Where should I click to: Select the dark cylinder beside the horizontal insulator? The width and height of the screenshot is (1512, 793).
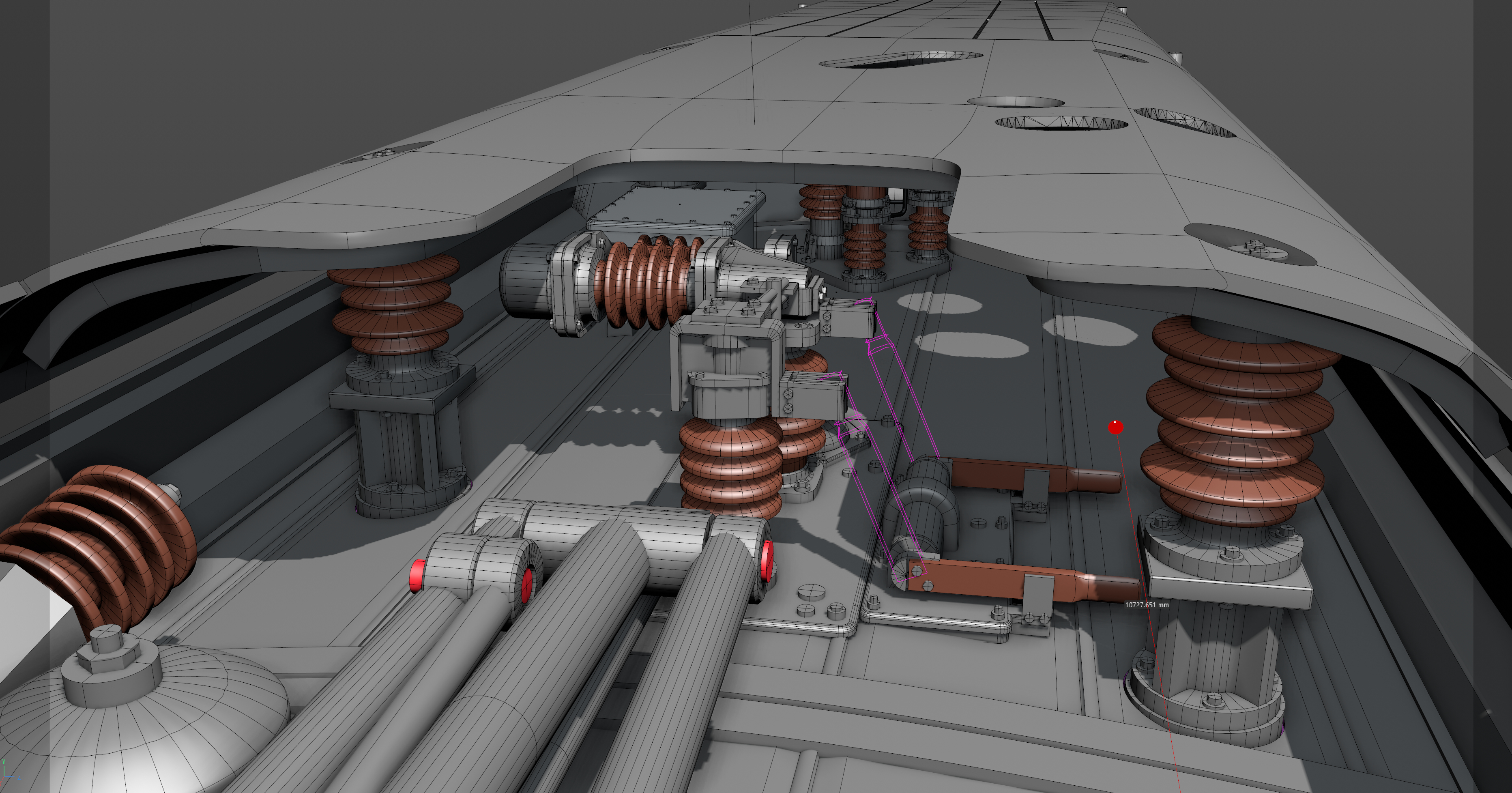(x=524, y=281)
